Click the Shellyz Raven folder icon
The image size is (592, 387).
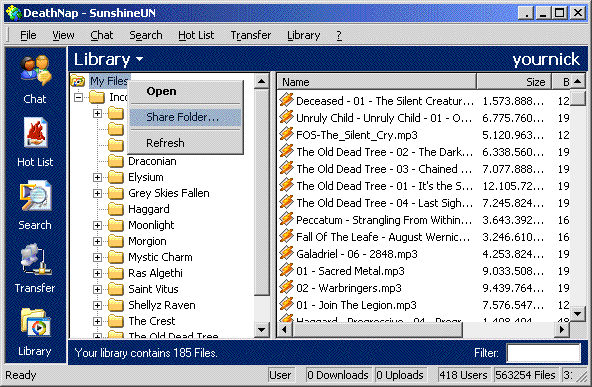[116, 305]
